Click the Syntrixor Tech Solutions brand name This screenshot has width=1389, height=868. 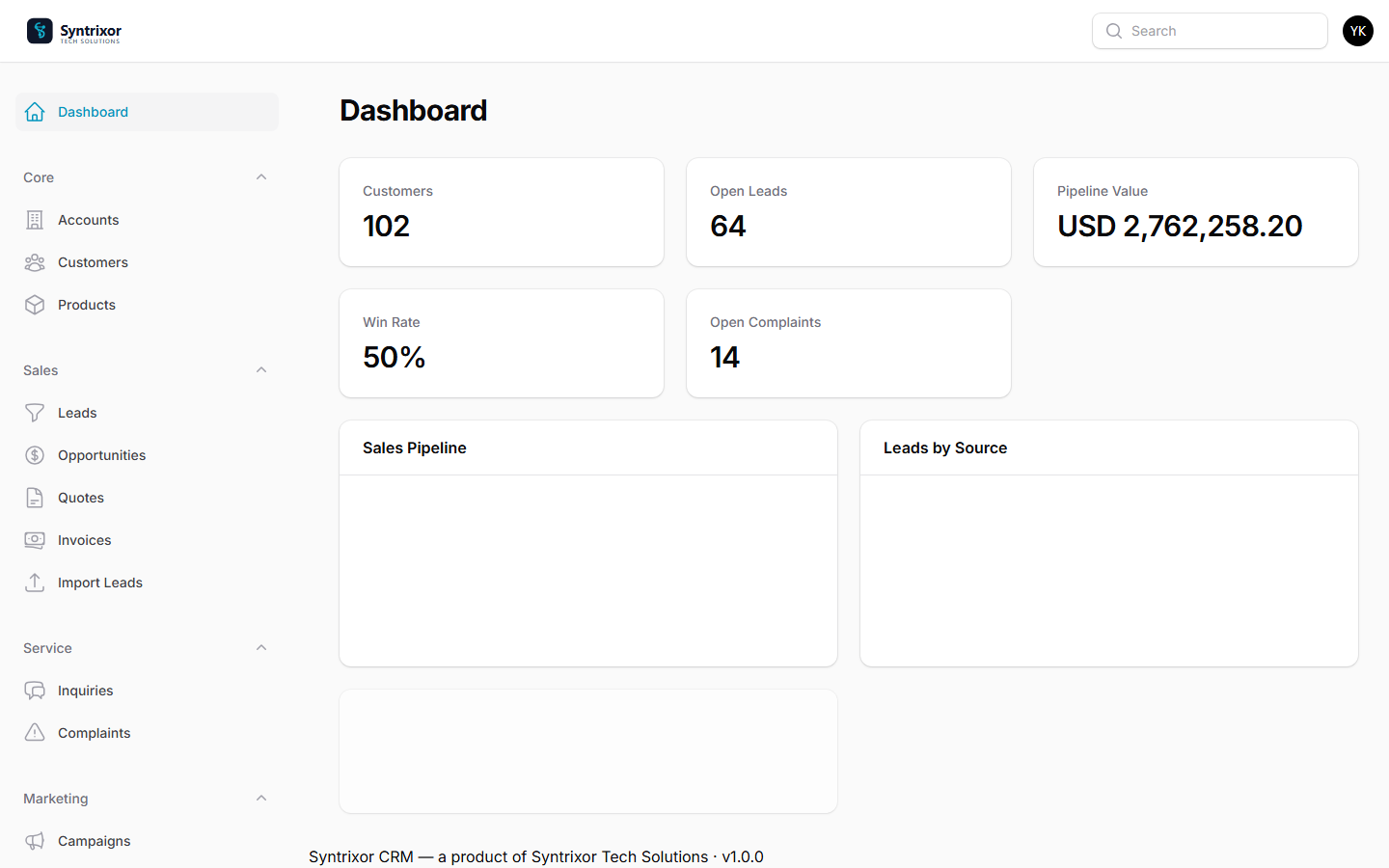[91, 32]
